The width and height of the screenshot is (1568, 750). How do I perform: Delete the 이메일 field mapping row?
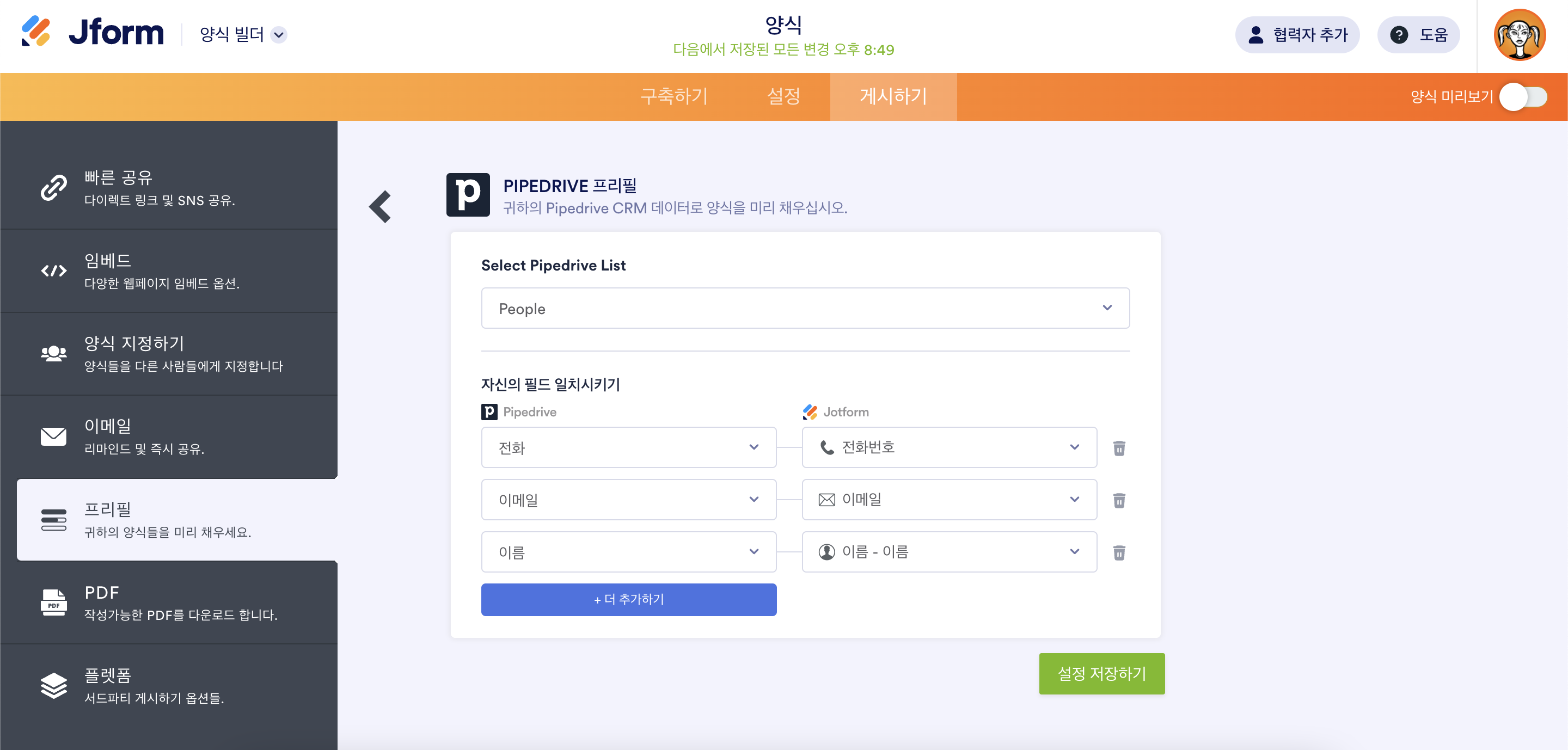tap(1119, 501)
